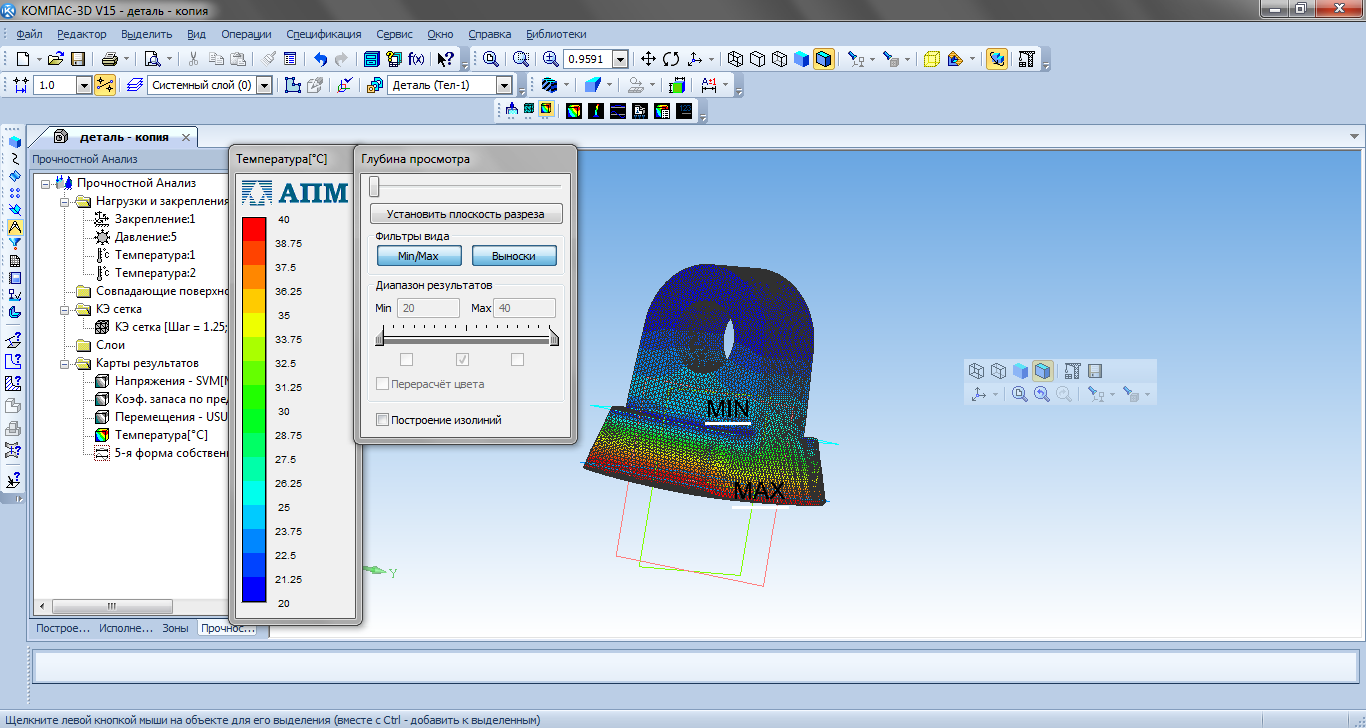This screenshot has width=1366, height=728.
Task: Select Давление:5 load in tree
Action: point(145,237)
